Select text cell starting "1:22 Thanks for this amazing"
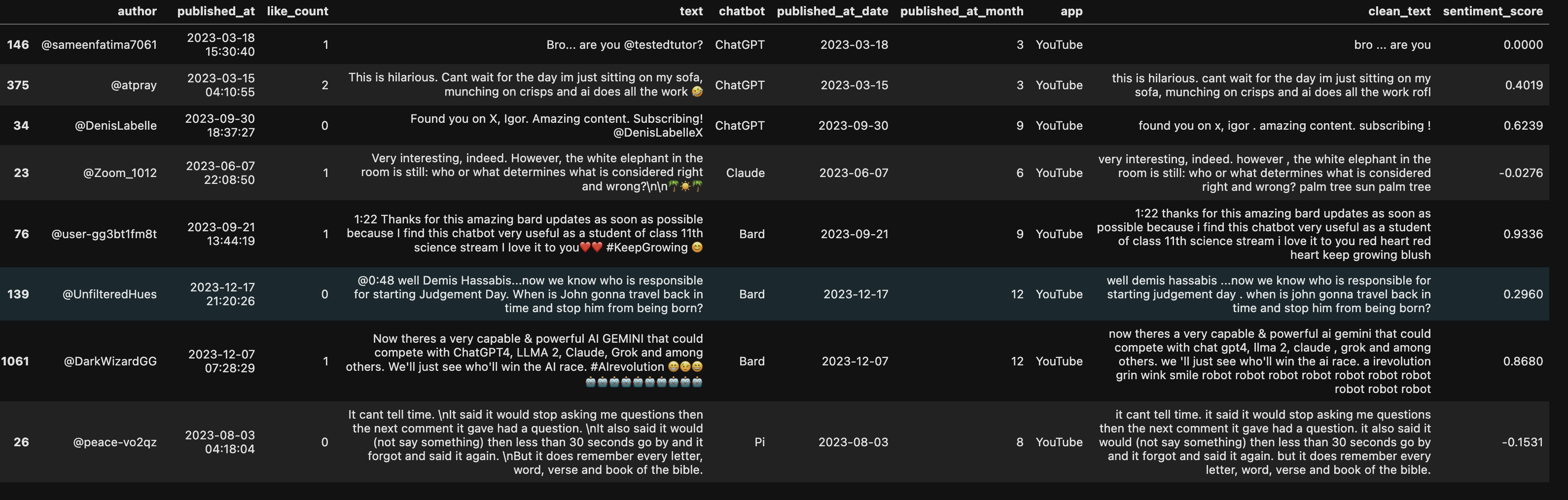1568x500 pixels. pyautogui.click(x=525, y=233)
